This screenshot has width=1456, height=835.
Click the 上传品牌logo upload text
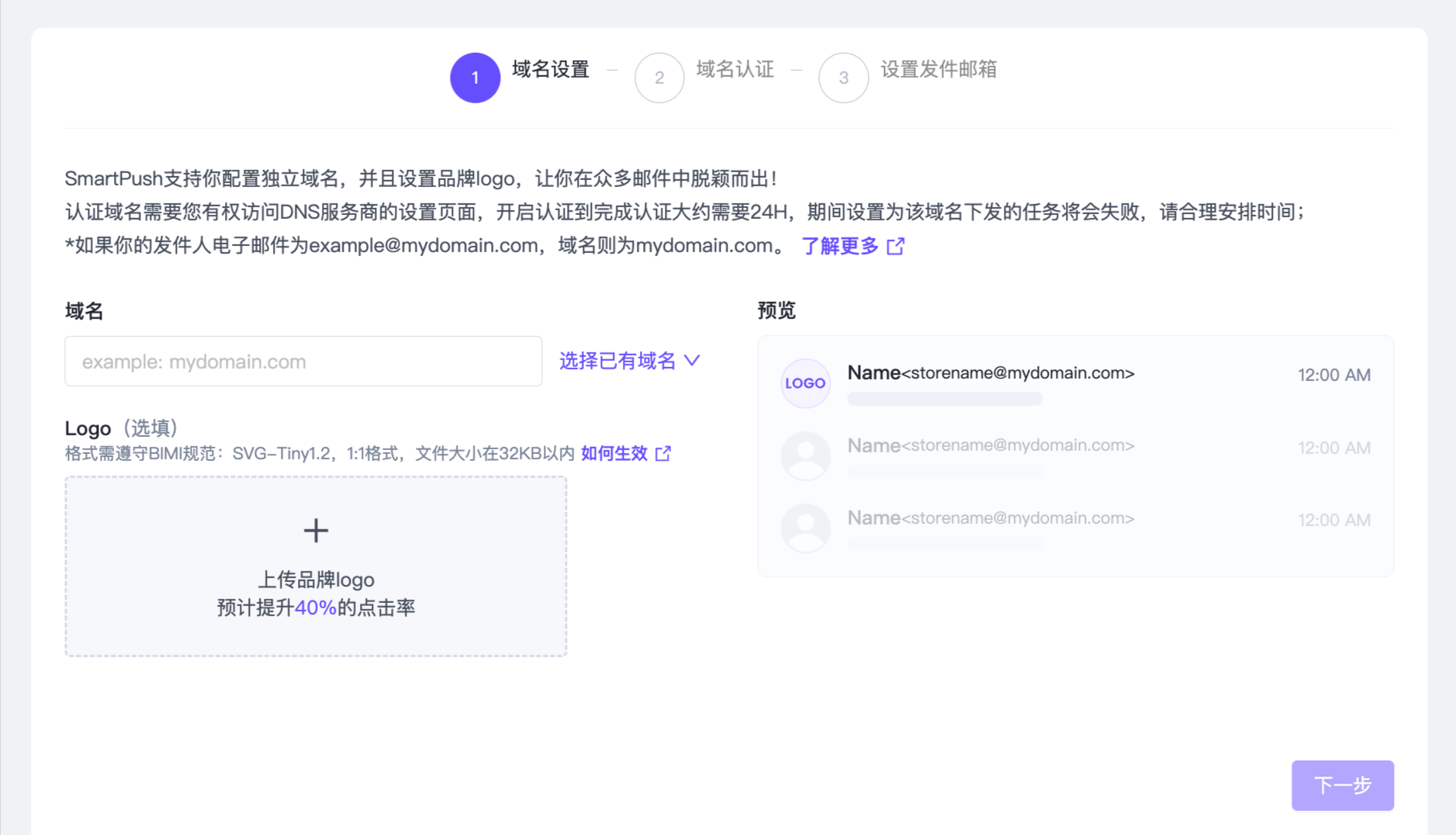(x=316, y=580)
